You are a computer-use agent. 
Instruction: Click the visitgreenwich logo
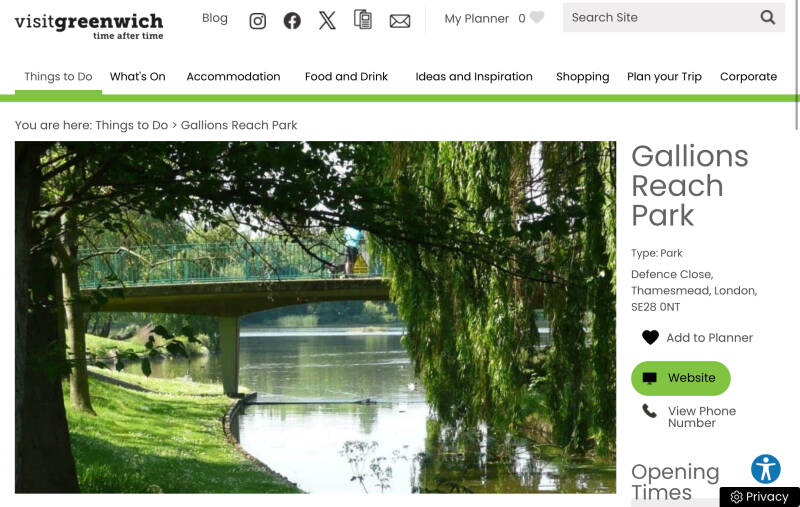(89, 27)
